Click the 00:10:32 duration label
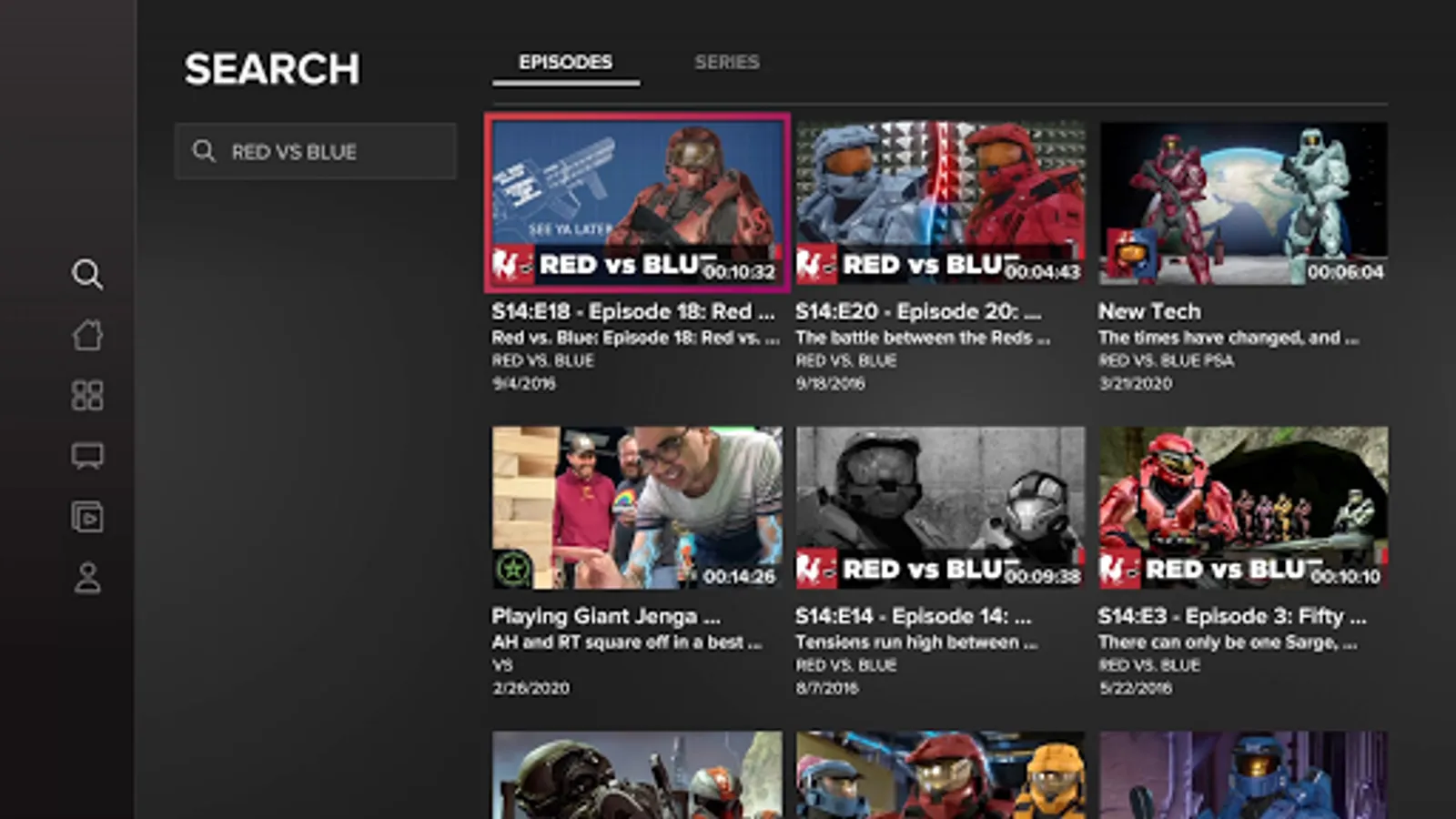 pos(739,271)
